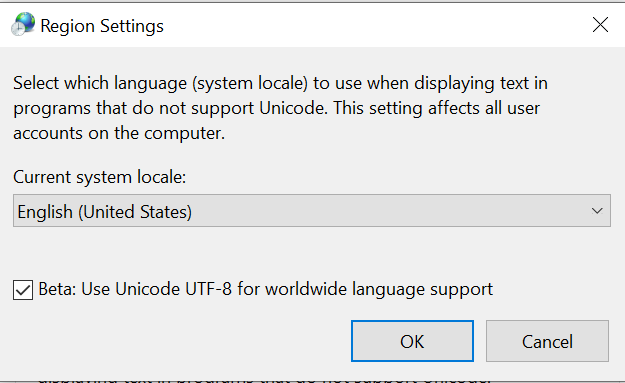The height and width of the screenshot is (383, 625).
Task: Click the first line of instruction text
Action: pyautogui.click(x=280, y=83)
